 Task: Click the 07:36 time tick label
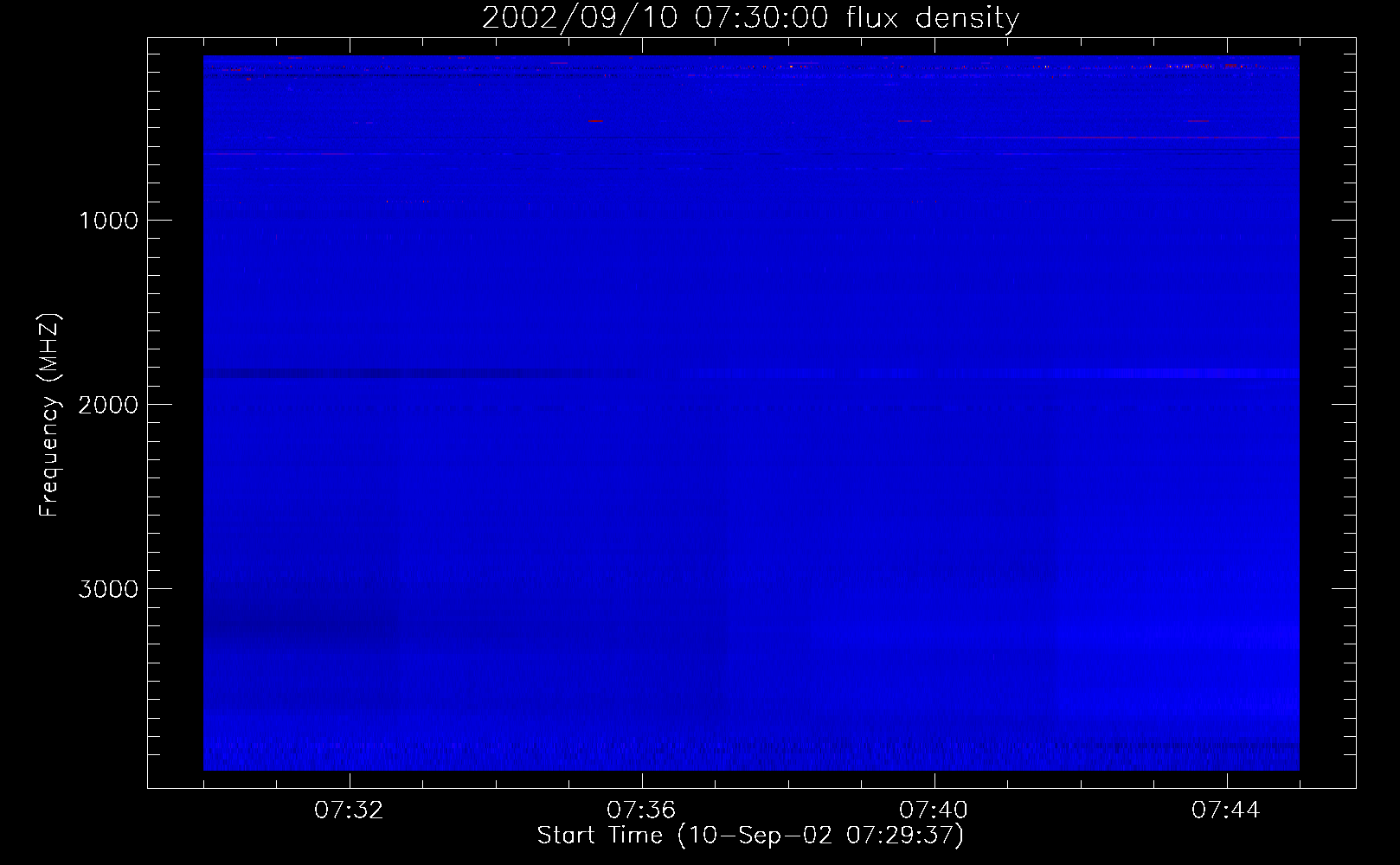pos(641,811)
